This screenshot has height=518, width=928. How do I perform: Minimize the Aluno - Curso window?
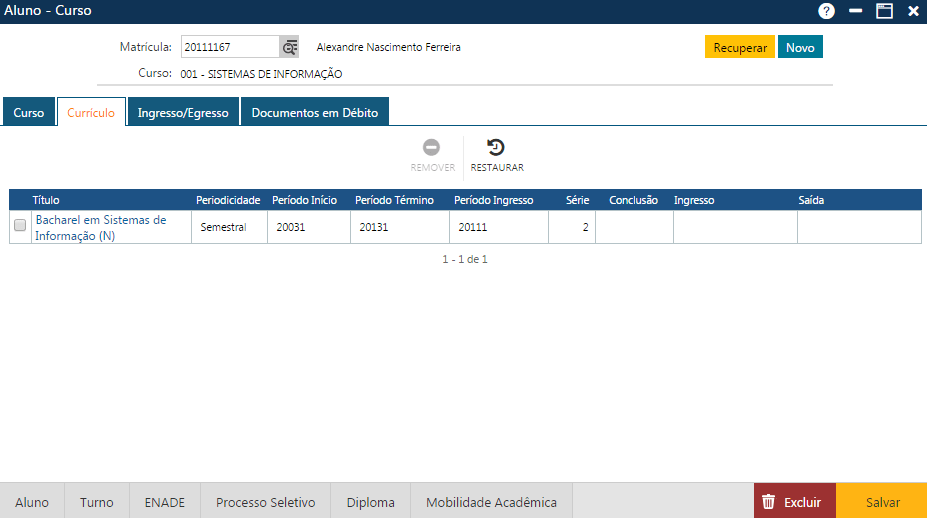(855, 11)
